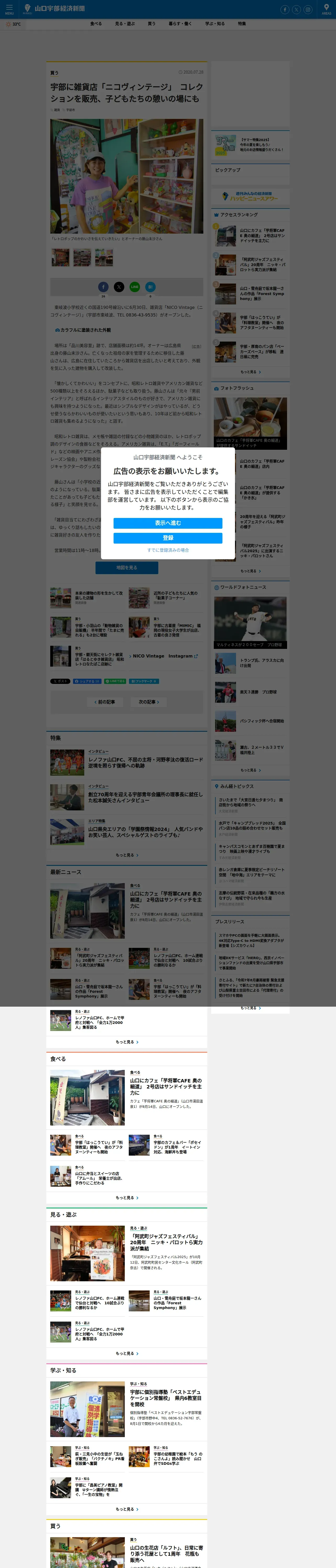Open related article 動物雑貨の自販機
Viewport: 336px width, 1568px height.
99,630
